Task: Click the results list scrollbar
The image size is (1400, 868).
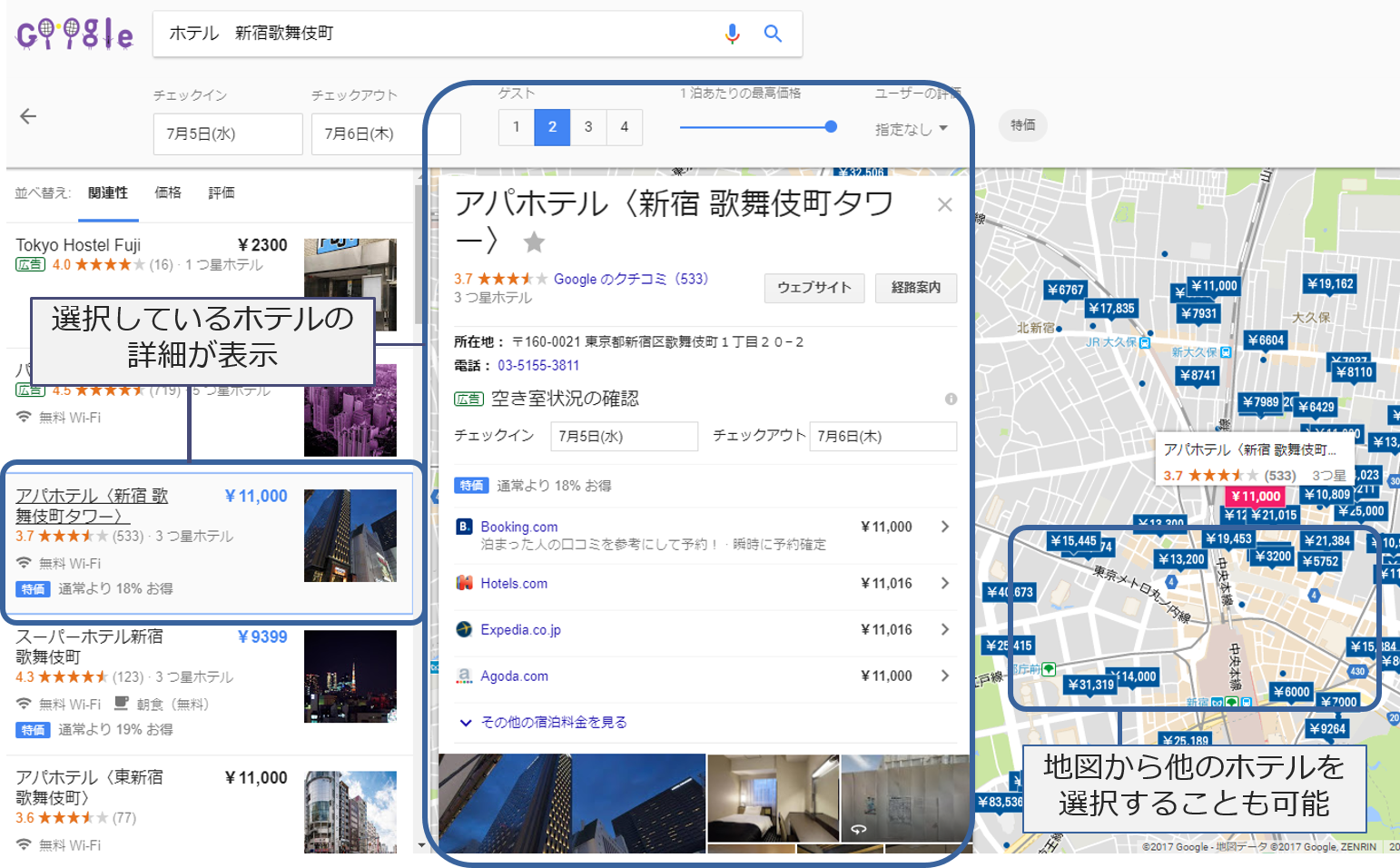Action: pyautogui.click(x=419, y=254)
